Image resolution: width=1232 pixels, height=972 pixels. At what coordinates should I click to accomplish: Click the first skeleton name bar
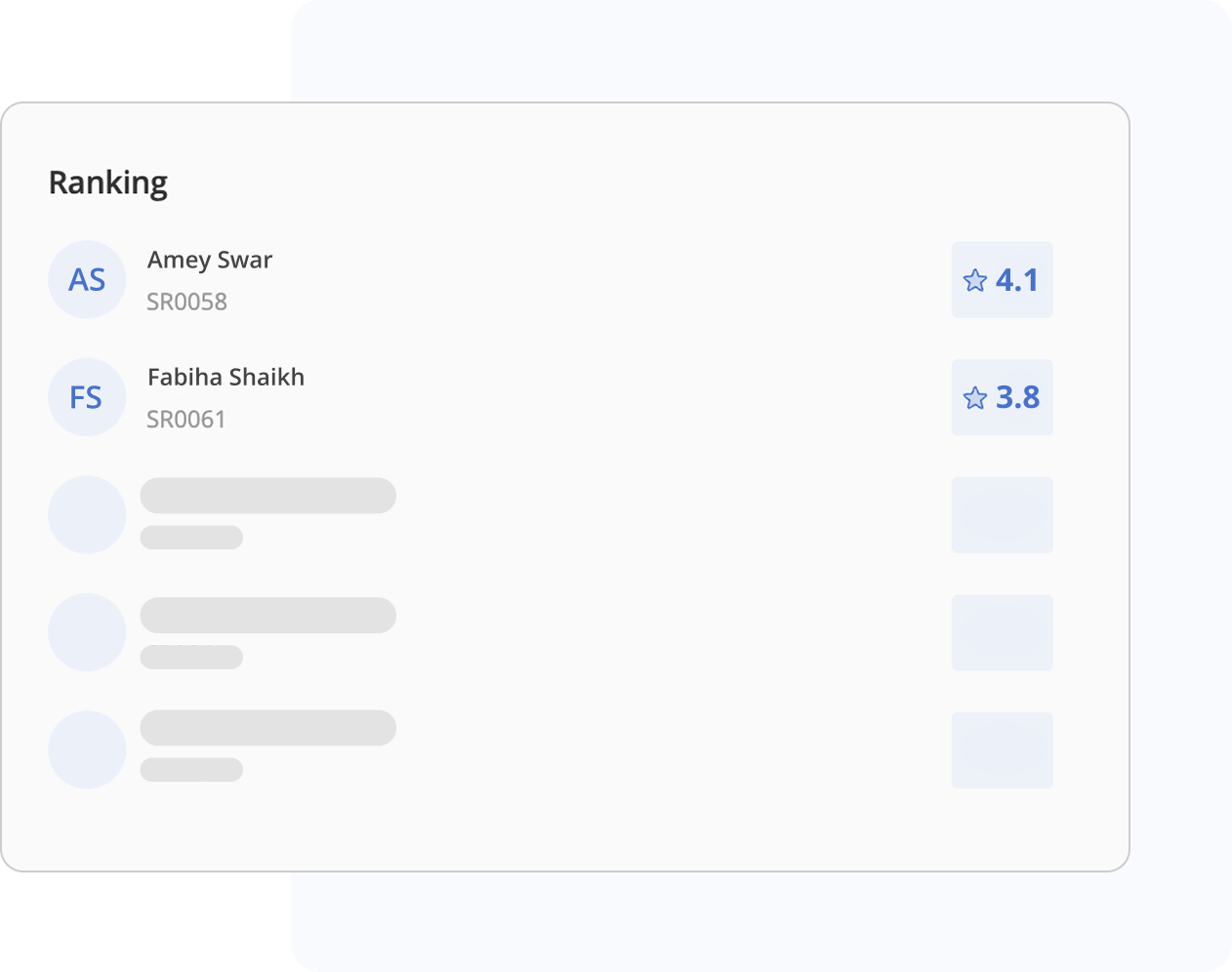click(x=267, y=496)
